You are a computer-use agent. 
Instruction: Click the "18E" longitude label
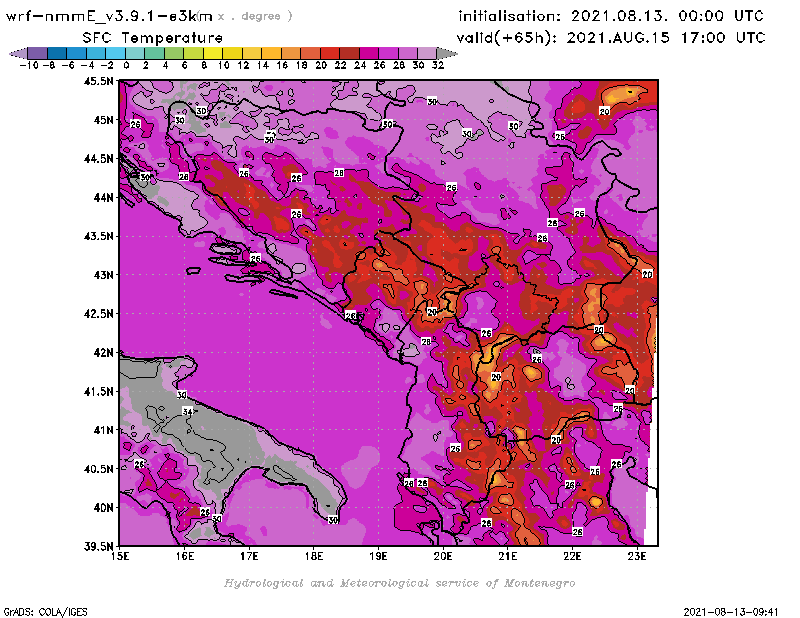coord(314,556)
